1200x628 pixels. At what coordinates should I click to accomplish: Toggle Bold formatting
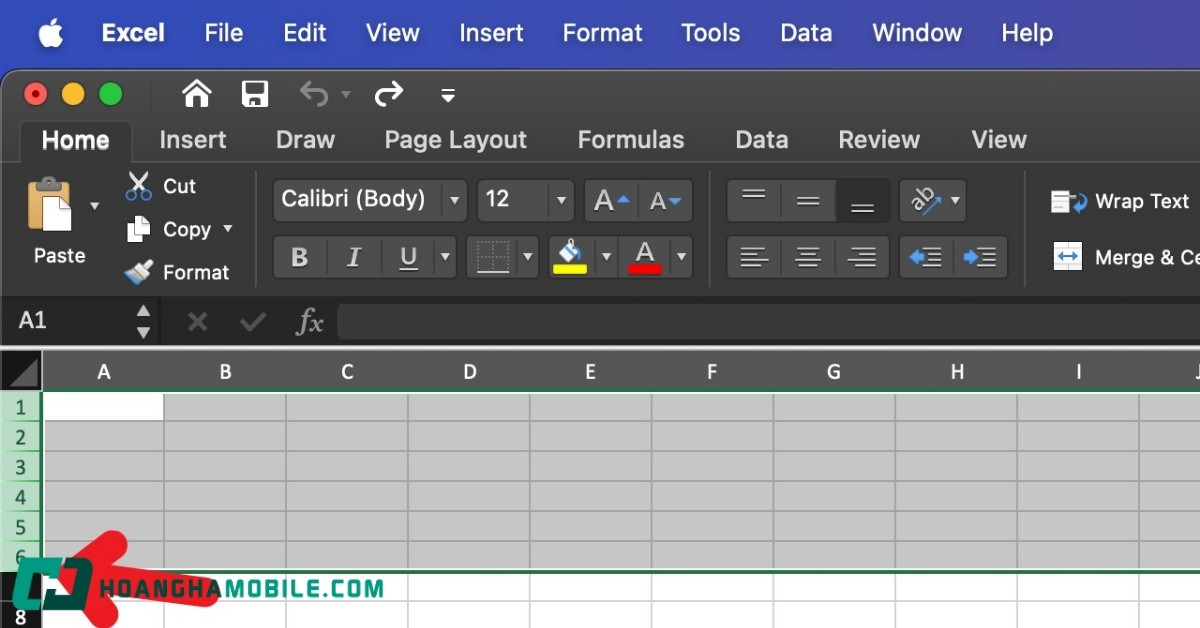[x=299, y=258]
